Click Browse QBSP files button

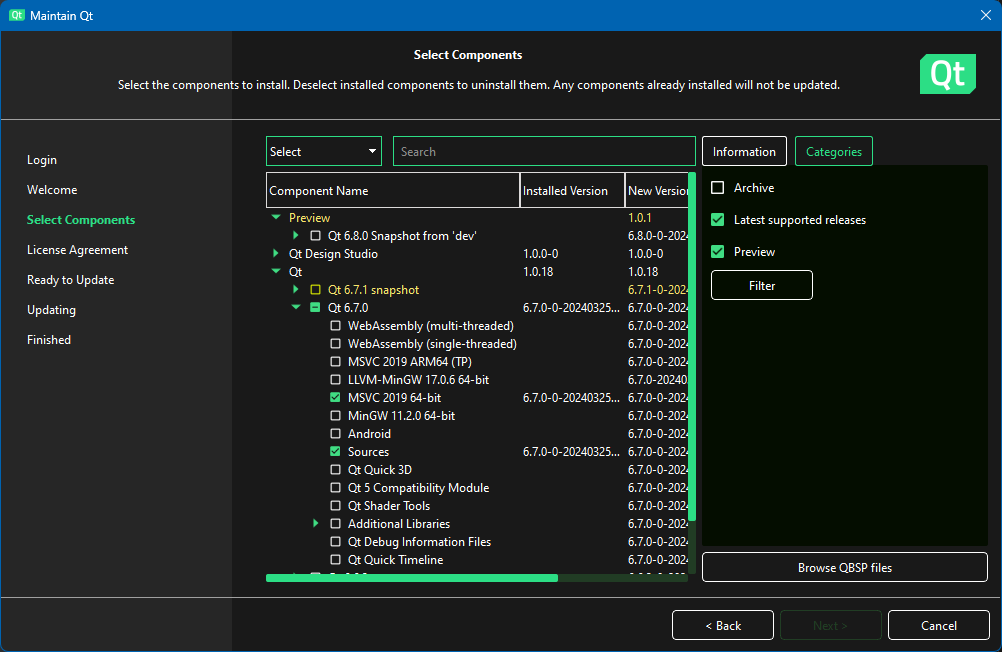tap(844, 568)
